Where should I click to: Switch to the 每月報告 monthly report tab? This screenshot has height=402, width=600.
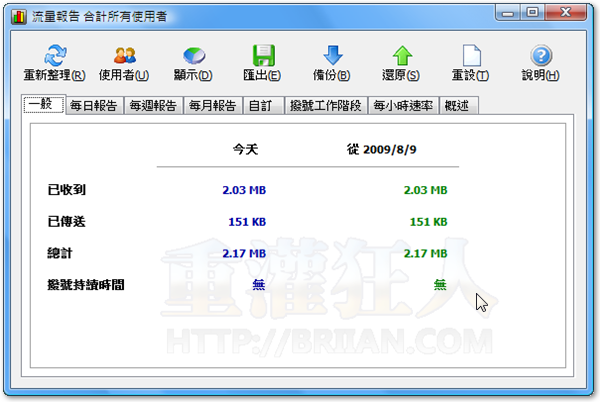click(212, 105)
